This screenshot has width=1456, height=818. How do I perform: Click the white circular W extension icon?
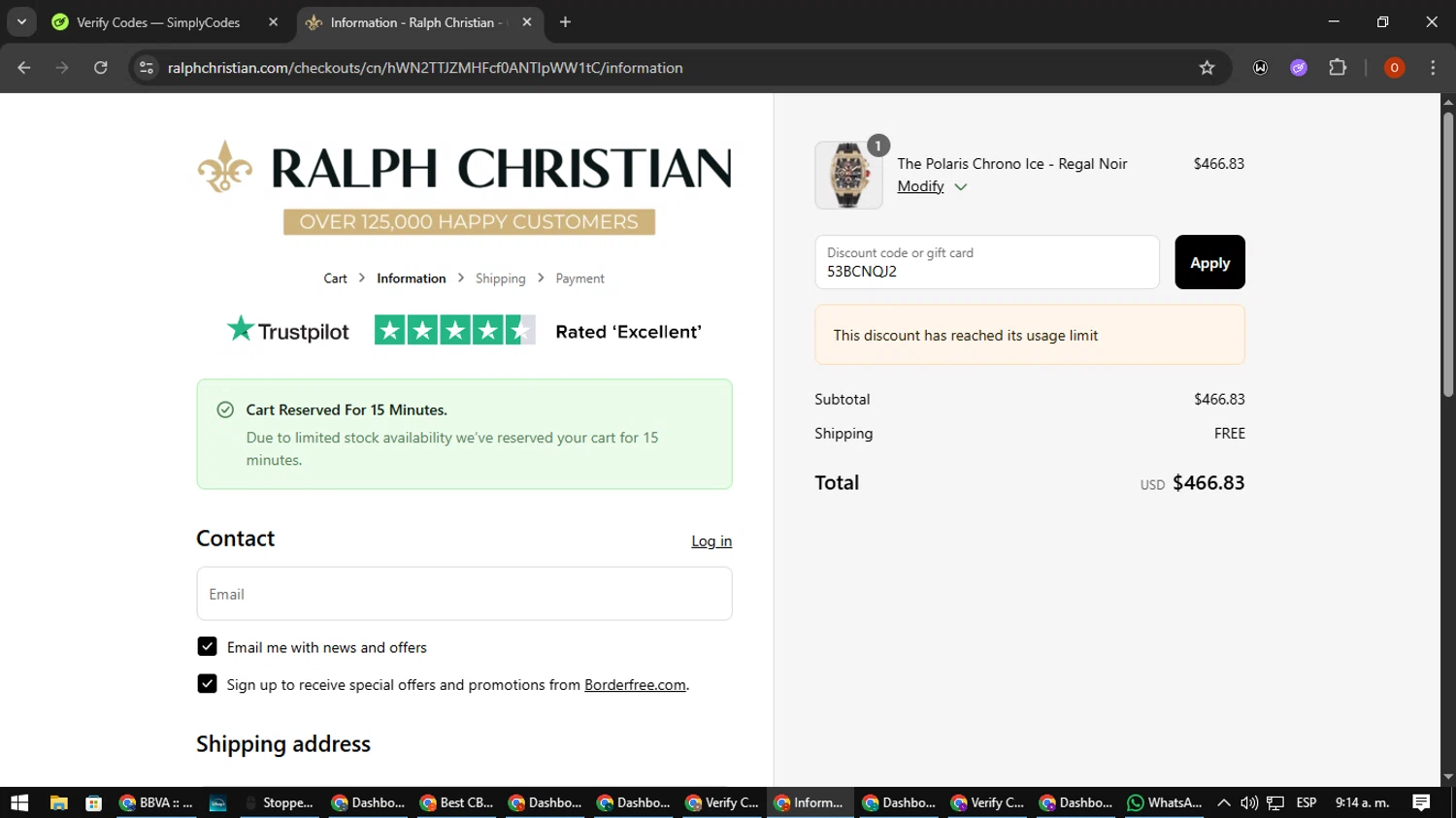(1260, 68)
